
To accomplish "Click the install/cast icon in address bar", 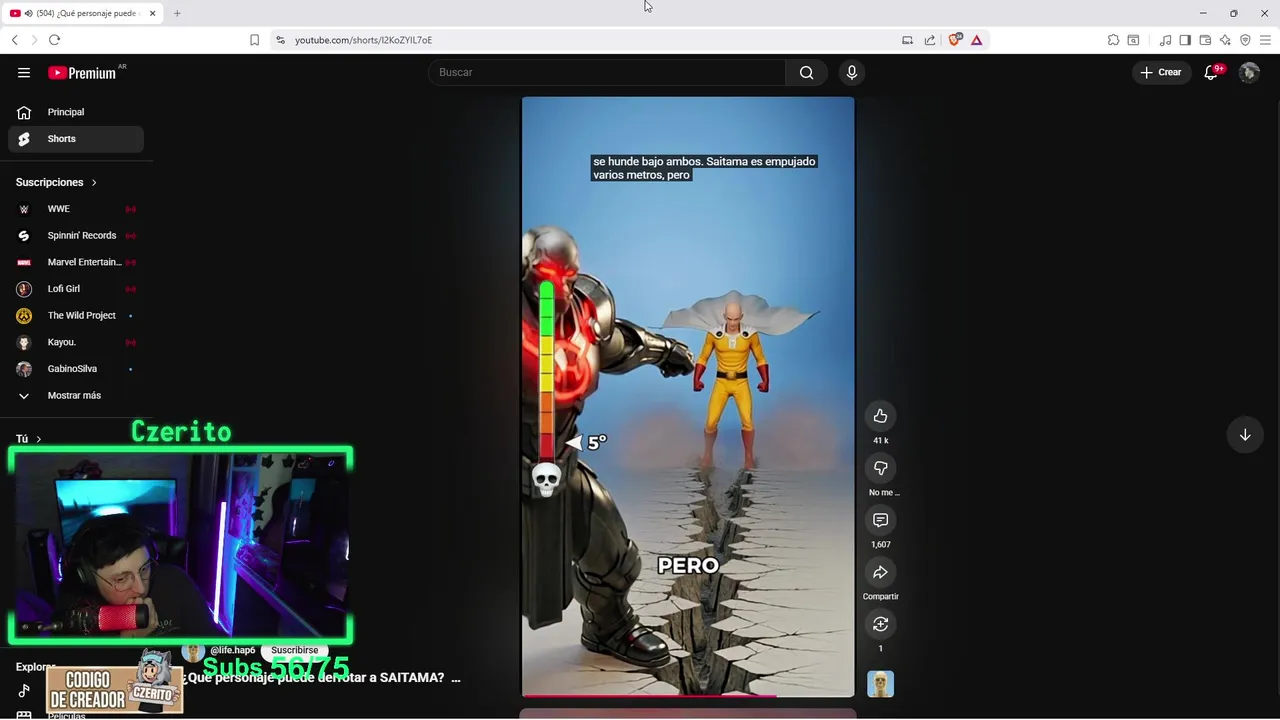I will pyautogui.click(x=907, y=40).
